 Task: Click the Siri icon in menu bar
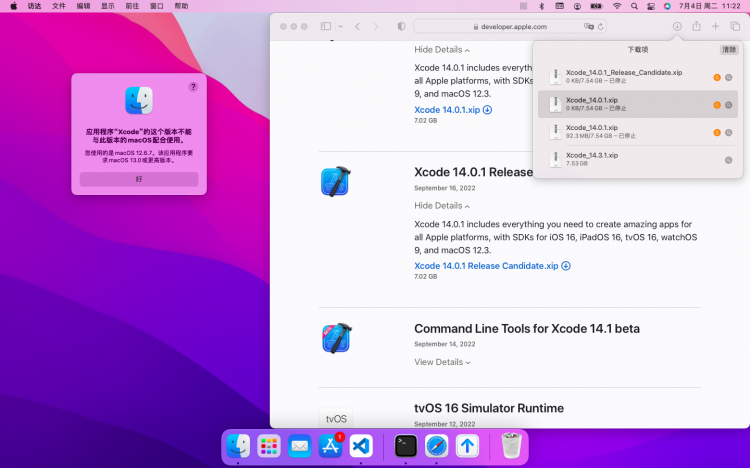[x=667, y=6]
